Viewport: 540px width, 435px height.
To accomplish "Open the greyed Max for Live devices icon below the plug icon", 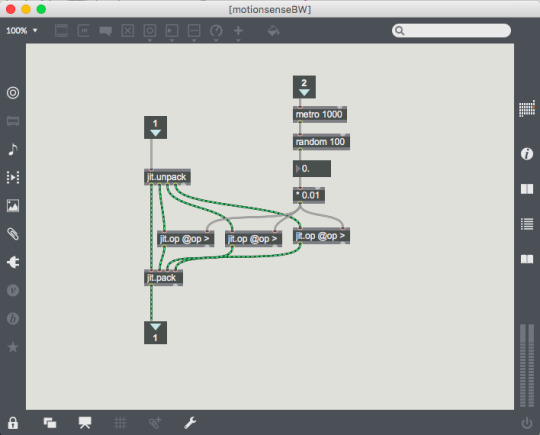I will 13,290.
